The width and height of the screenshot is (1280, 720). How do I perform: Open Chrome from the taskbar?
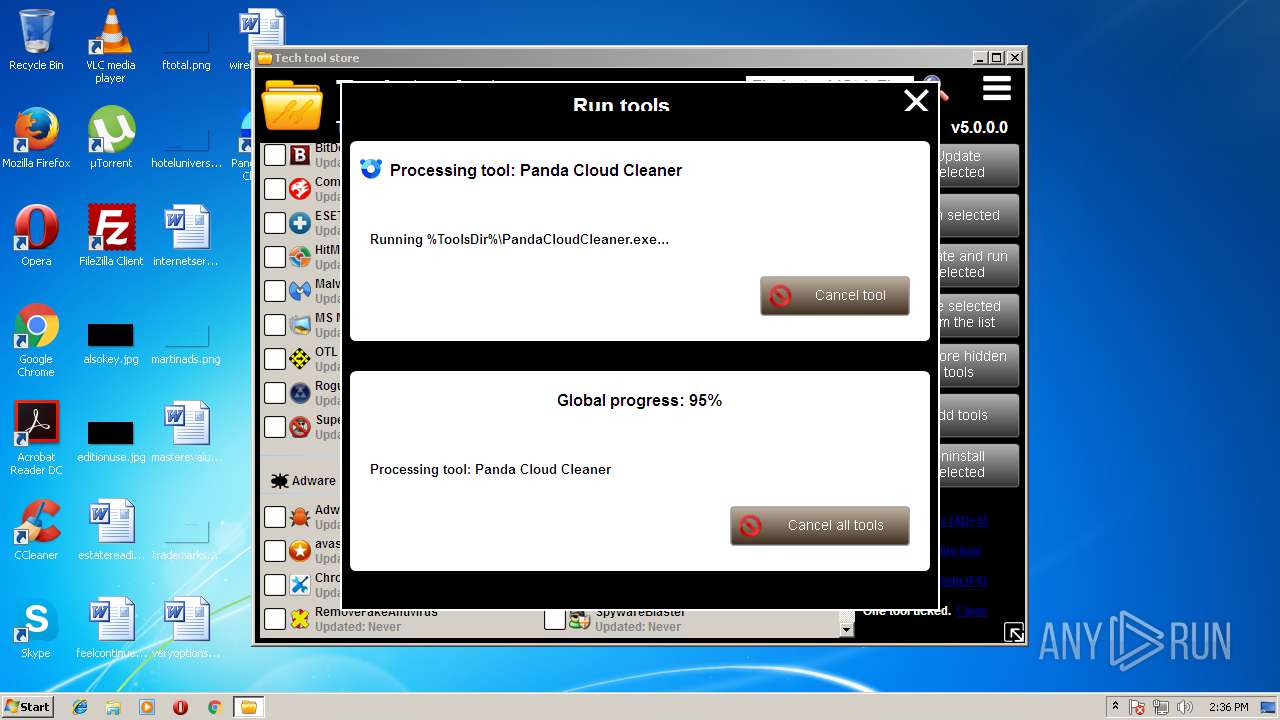[x=214, y=707]
